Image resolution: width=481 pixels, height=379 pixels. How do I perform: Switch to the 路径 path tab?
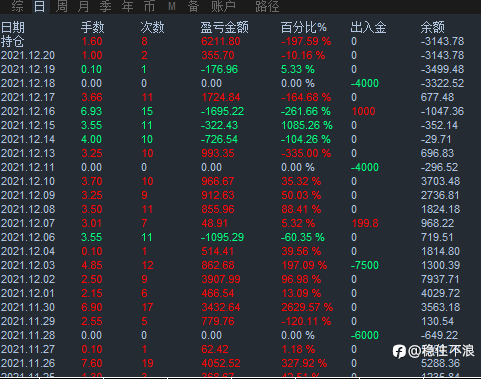[267, 6]
